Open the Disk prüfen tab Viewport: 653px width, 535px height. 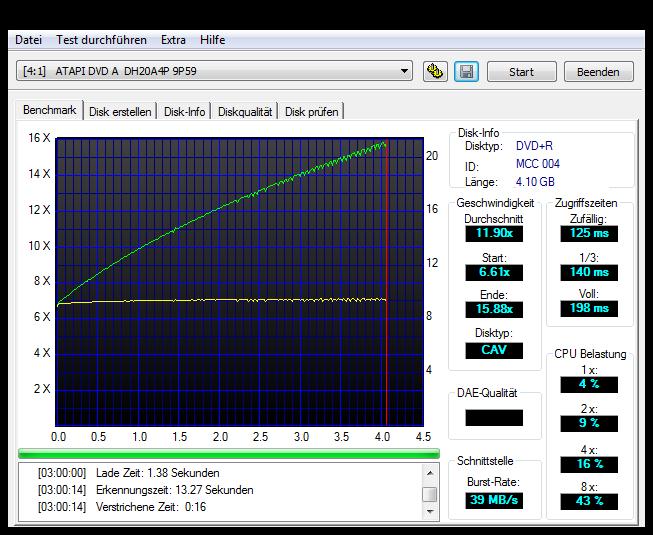click(x=312, y=112)
